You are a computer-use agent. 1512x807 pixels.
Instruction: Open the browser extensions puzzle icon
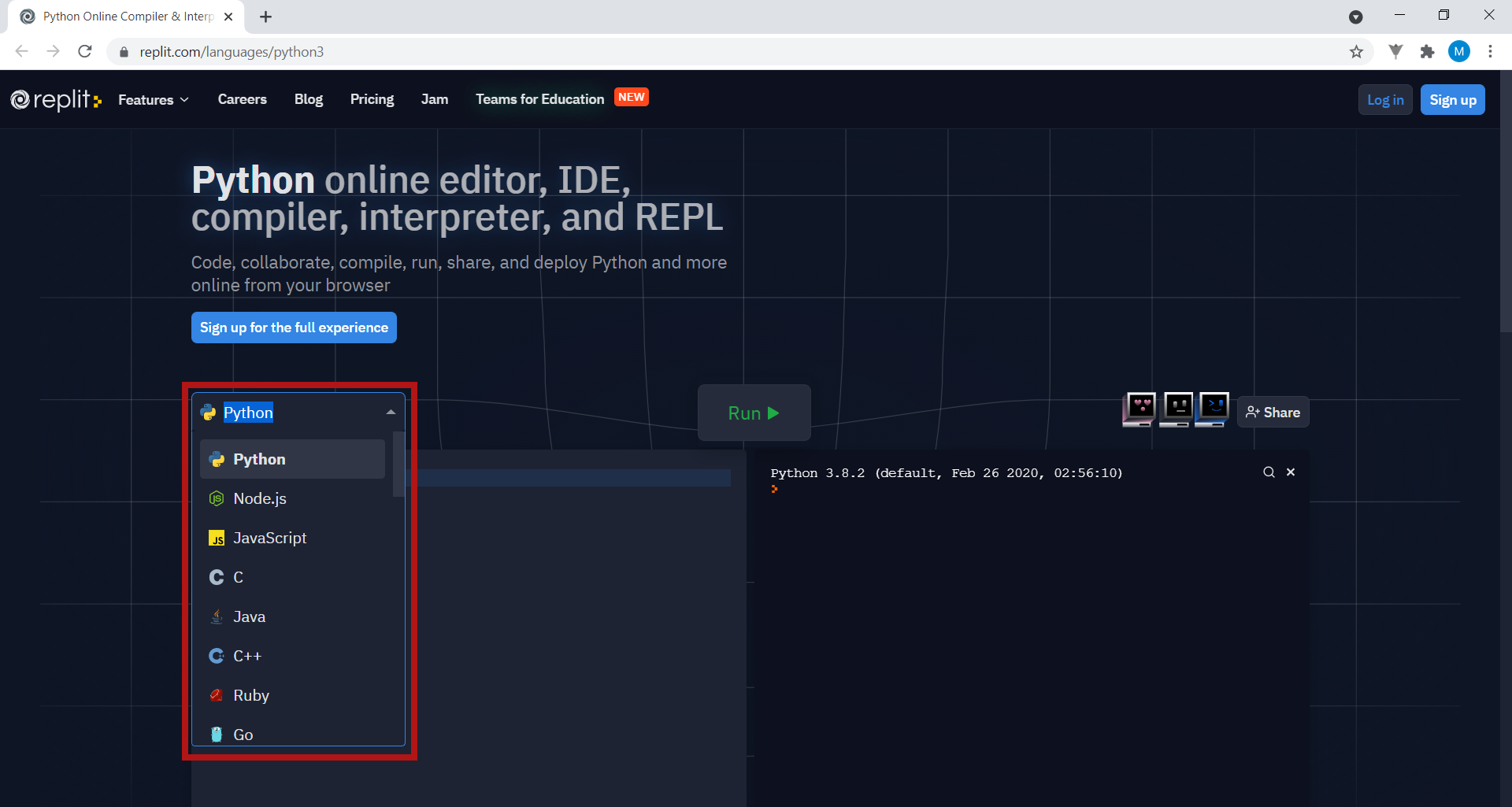pos(1427,52)
